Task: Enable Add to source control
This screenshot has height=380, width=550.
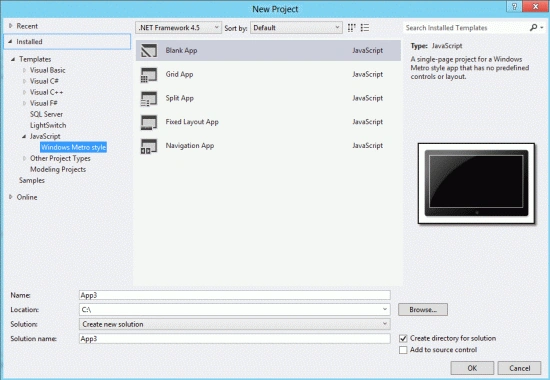Action: coord(403,350)
